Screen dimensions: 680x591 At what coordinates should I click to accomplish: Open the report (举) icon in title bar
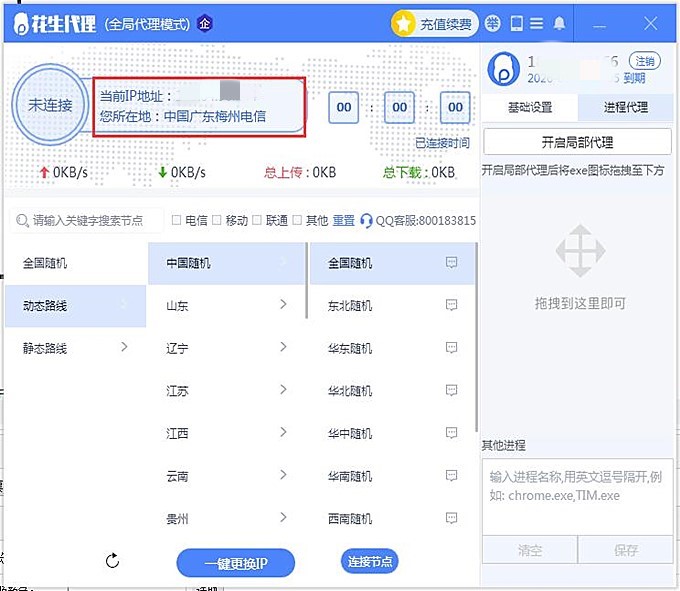[x=493, y=23]
